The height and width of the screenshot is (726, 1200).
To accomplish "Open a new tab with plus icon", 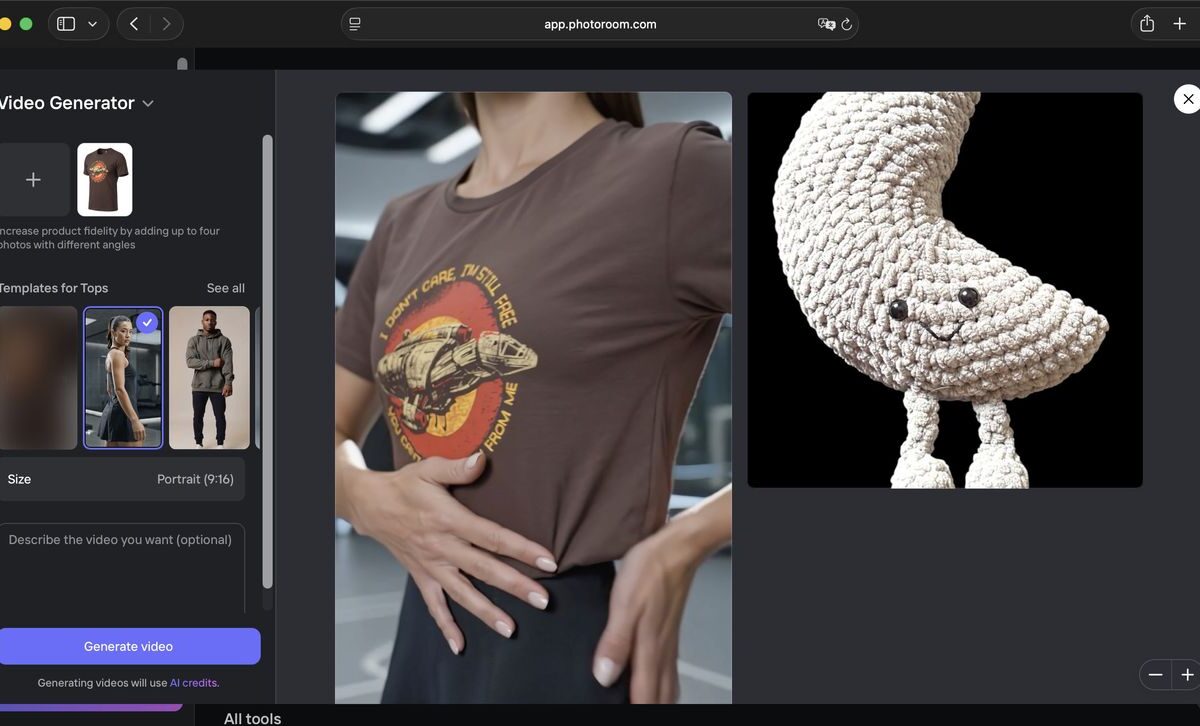I will coord(1179,24).
